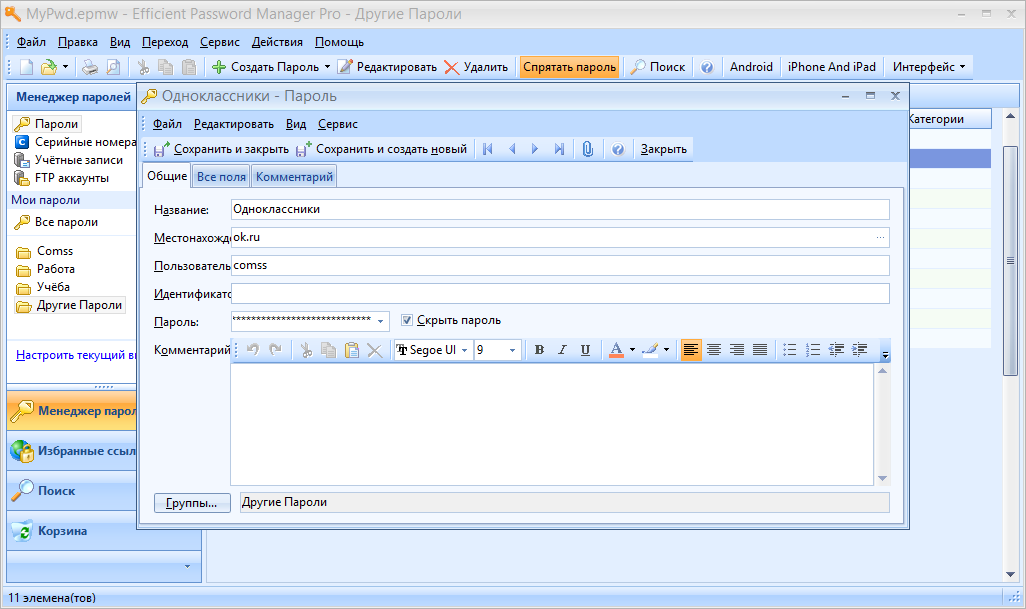Click the Настроить текущий link
The image size is (1026, 609).
(76, 355)
